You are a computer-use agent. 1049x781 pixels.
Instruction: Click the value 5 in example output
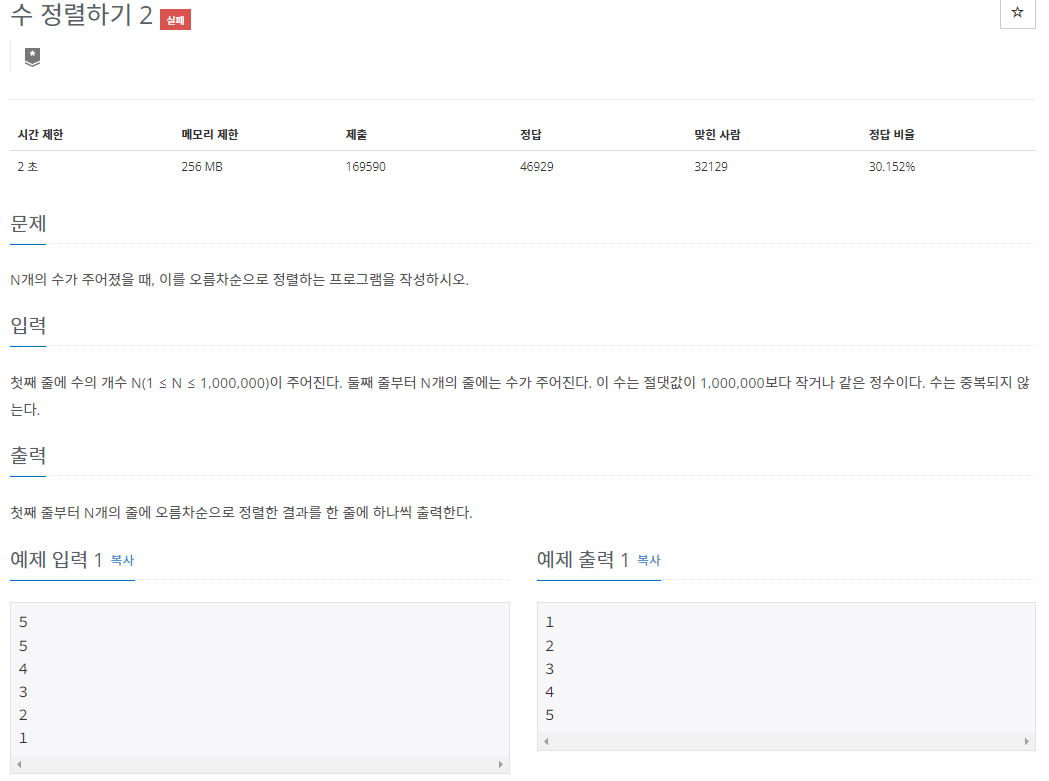(x=549, y=715)
